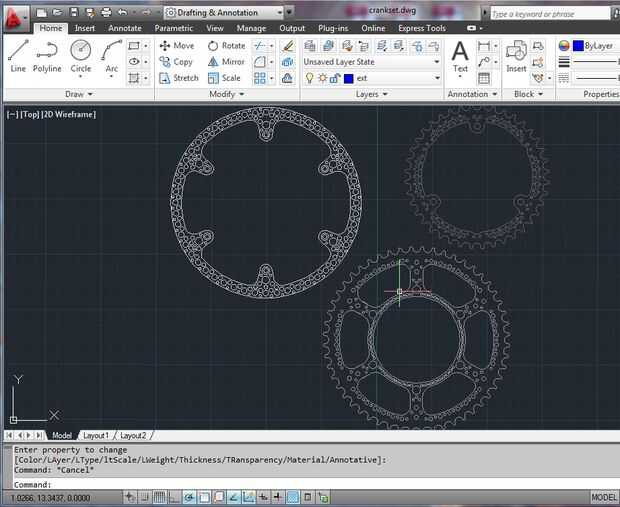The width and height of the screenshot is (620, 507).
Task: Click the Array tool icon
Action: tap(260, 78)
